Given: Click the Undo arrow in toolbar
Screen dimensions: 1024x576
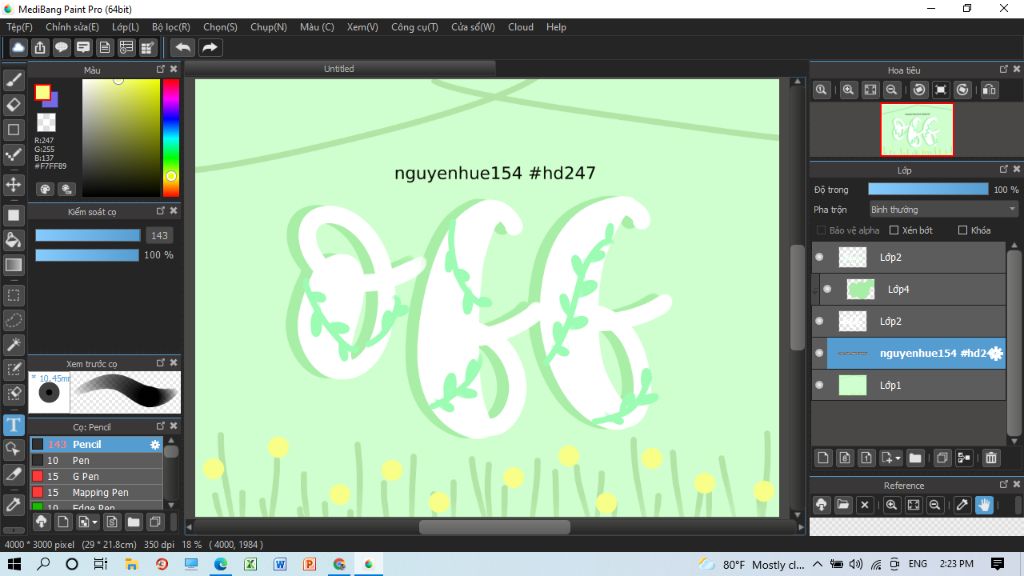Looking at the screenshot, I should [x=183, y=48].
